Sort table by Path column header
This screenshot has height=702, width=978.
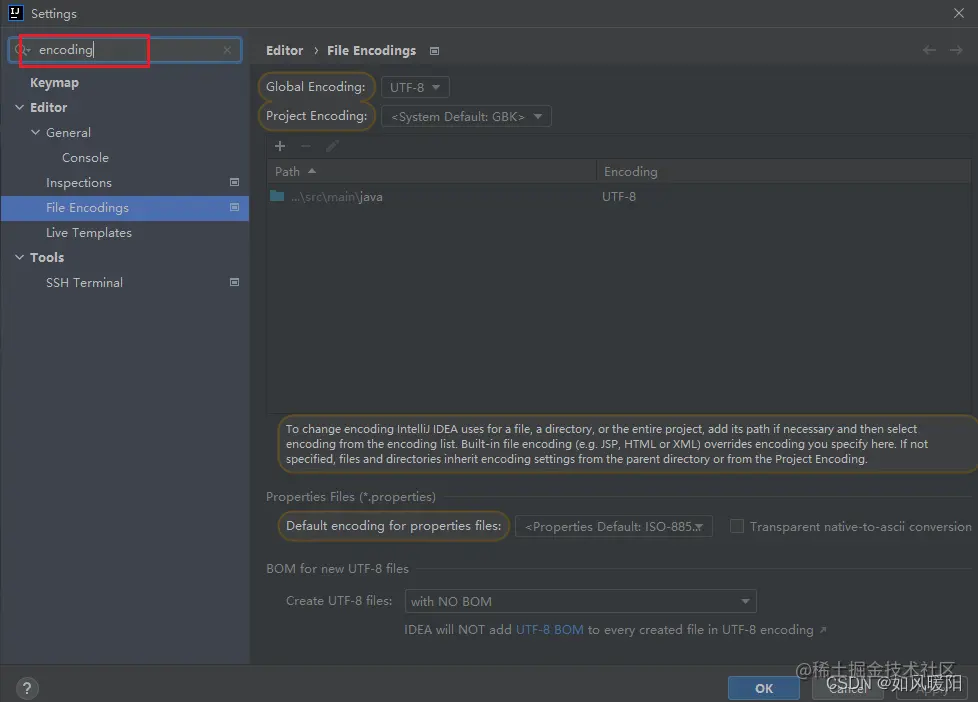432,171
